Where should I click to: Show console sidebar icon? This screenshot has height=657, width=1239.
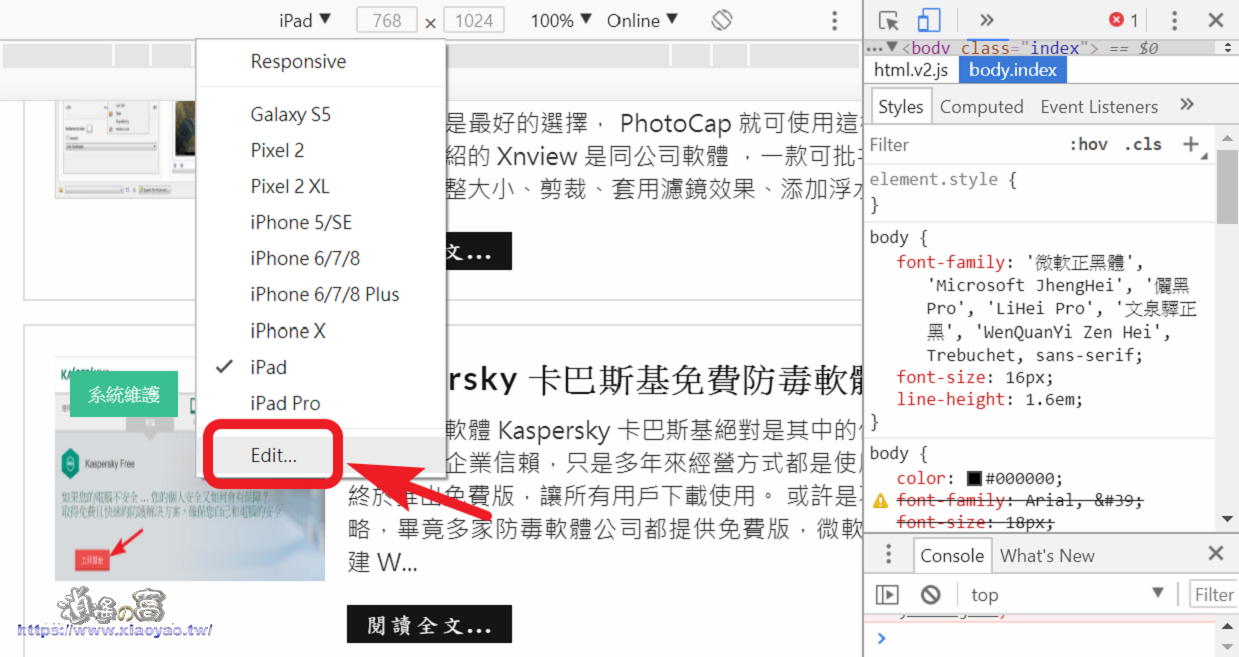887,595
